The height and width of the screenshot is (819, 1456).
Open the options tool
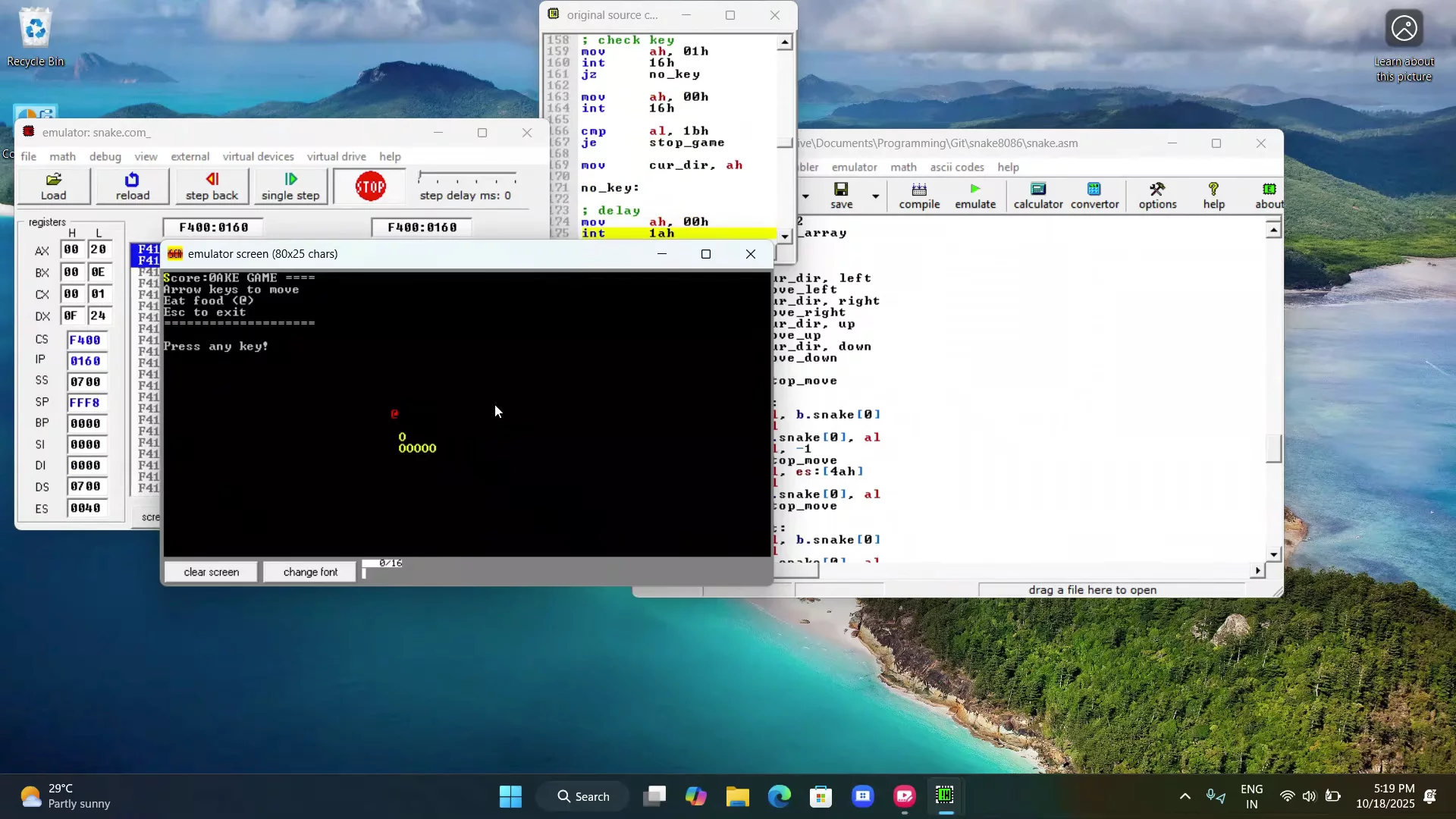coord(1157,195)
